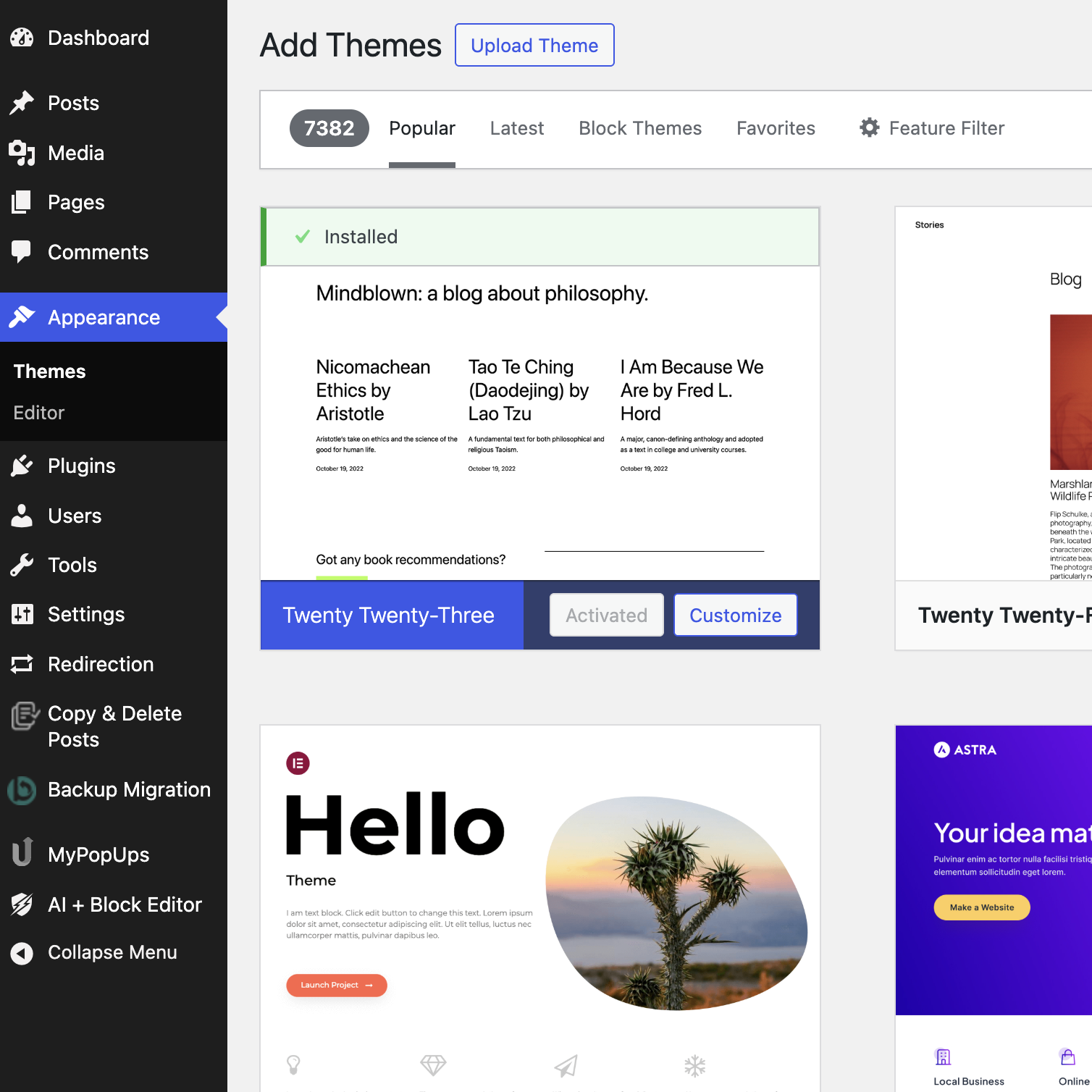Open the Twenty Twenty-Four theme screenshot
The image size is (1092, 1092).
(994, 394)
